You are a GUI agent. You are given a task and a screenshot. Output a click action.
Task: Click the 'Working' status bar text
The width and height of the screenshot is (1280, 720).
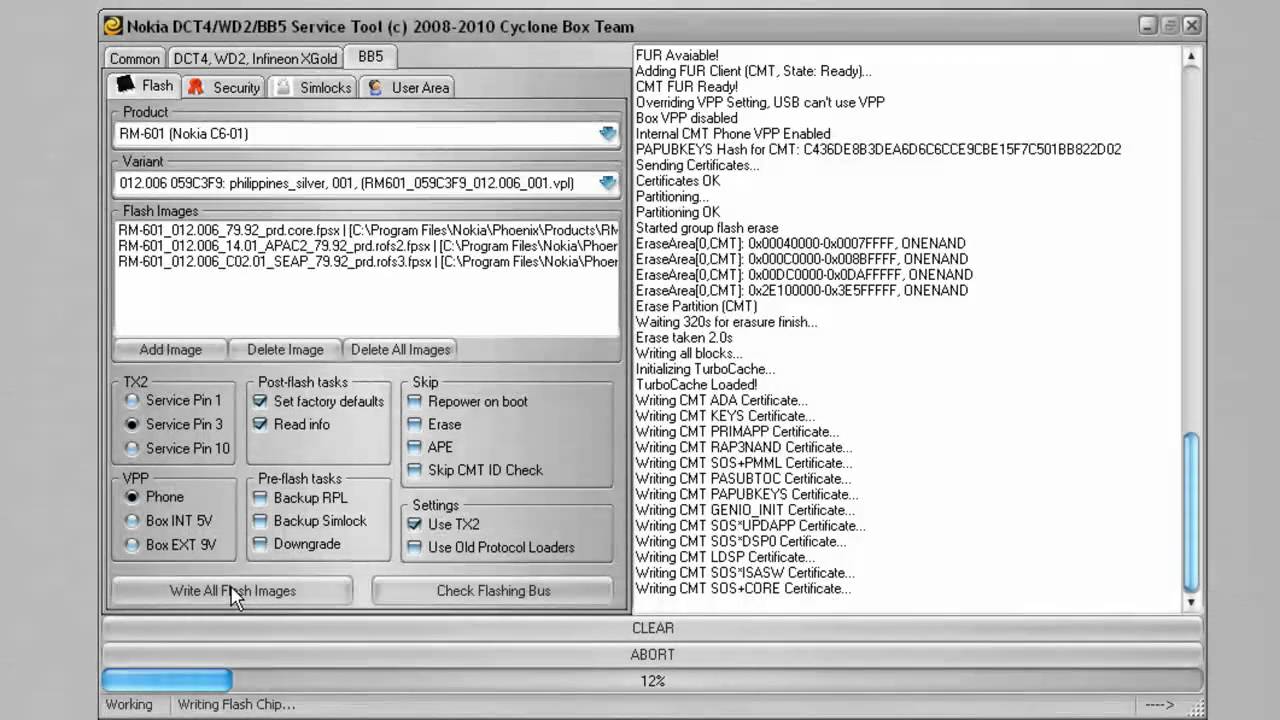click(129, 704)
